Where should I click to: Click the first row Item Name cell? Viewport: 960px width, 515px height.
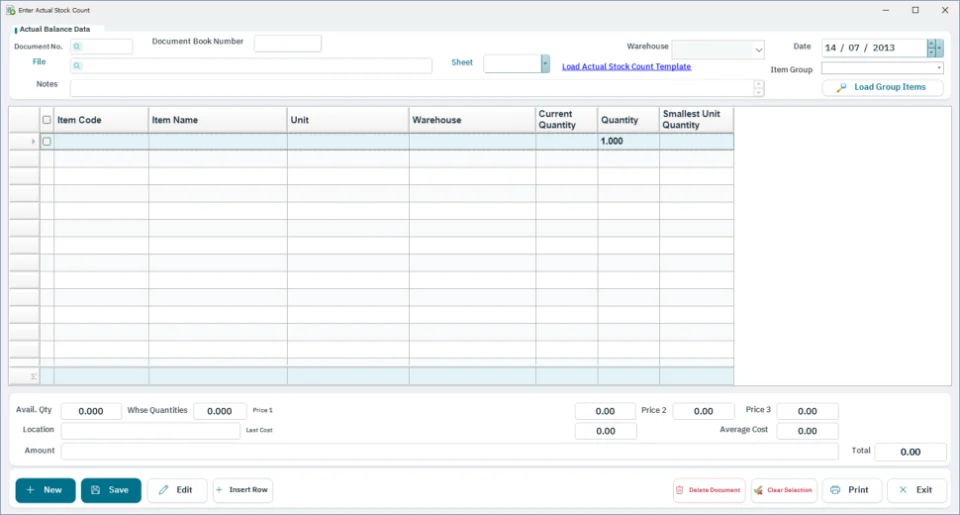tap(218, 141)
